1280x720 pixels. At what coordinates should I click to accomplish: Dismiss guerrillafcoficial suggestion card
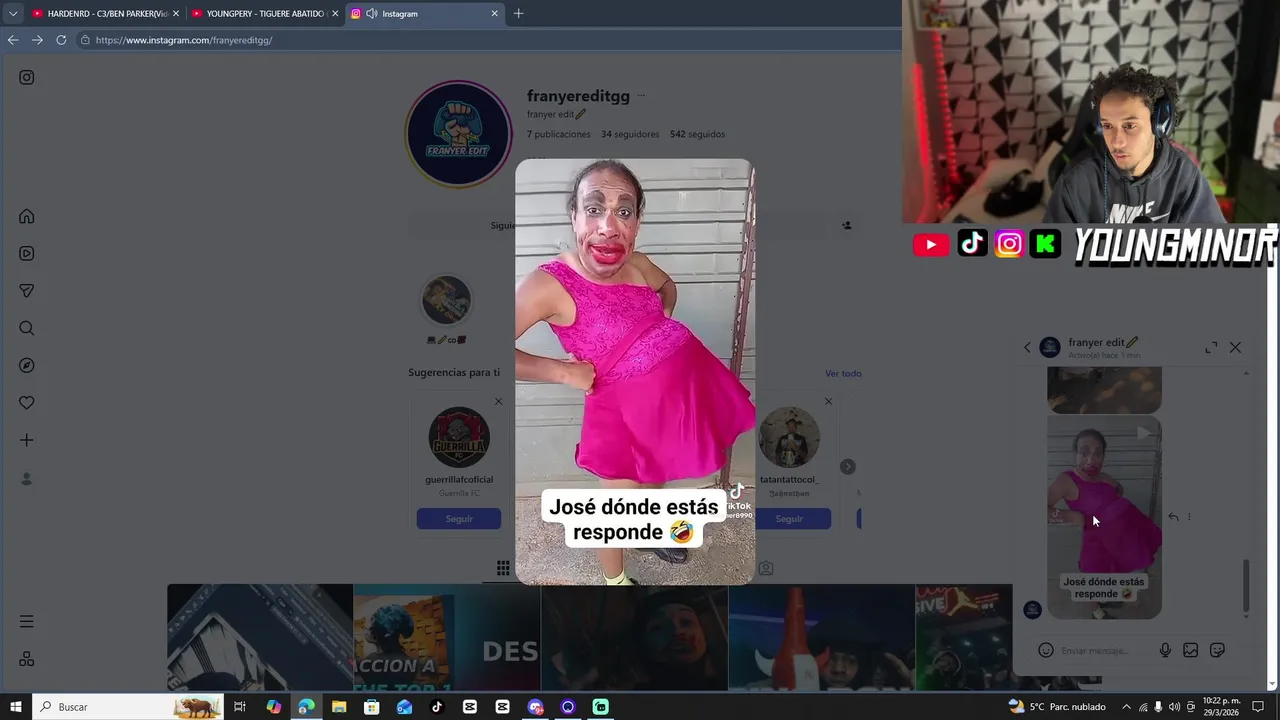click(498, 402)
